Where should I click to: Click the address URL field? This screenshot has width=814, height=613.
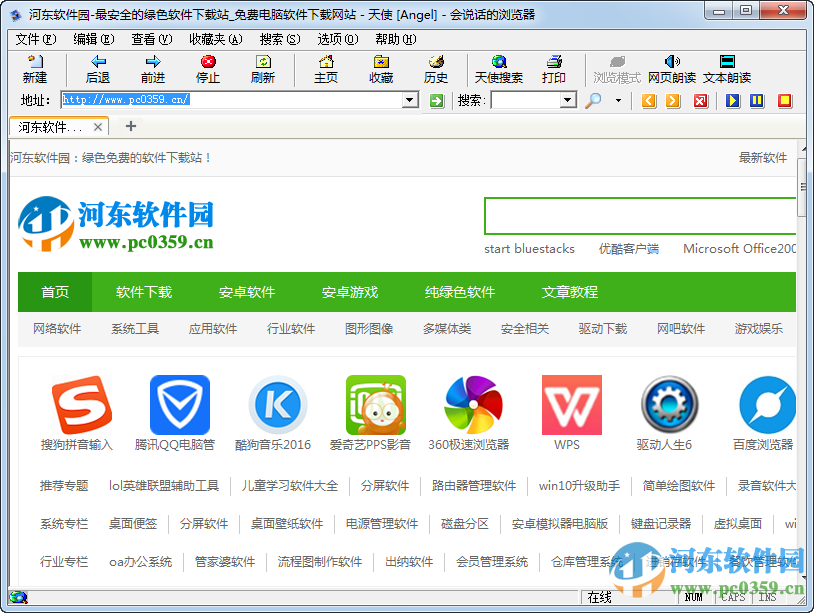tap(232, 100)
